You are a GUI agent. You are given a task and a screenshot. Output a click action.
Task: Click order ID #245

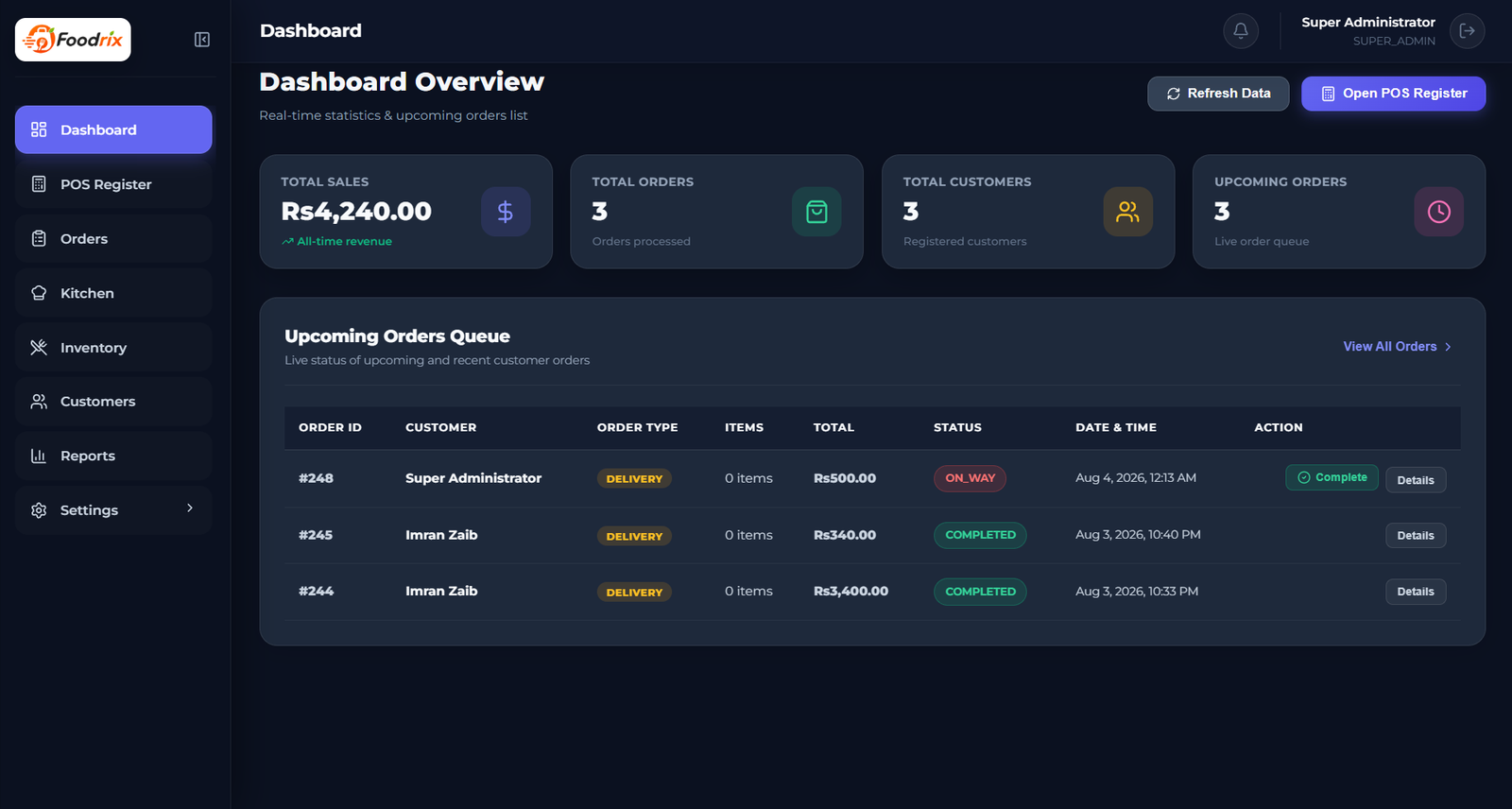(316, 535)
